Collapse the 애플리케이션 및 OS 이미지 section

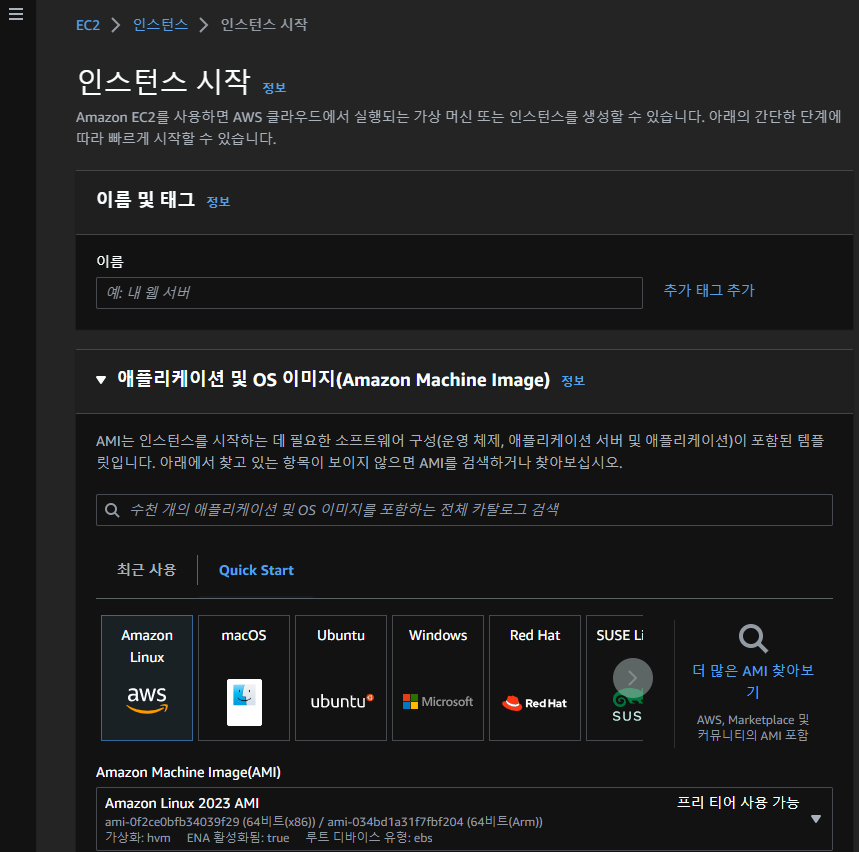pos(101,380)
